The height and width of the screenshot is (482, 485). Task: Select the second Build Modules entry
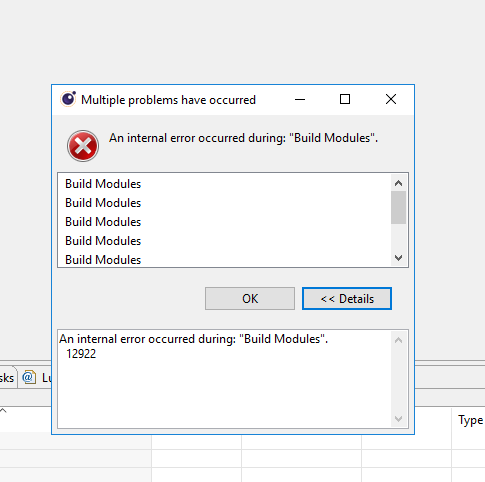click(103, 203)
